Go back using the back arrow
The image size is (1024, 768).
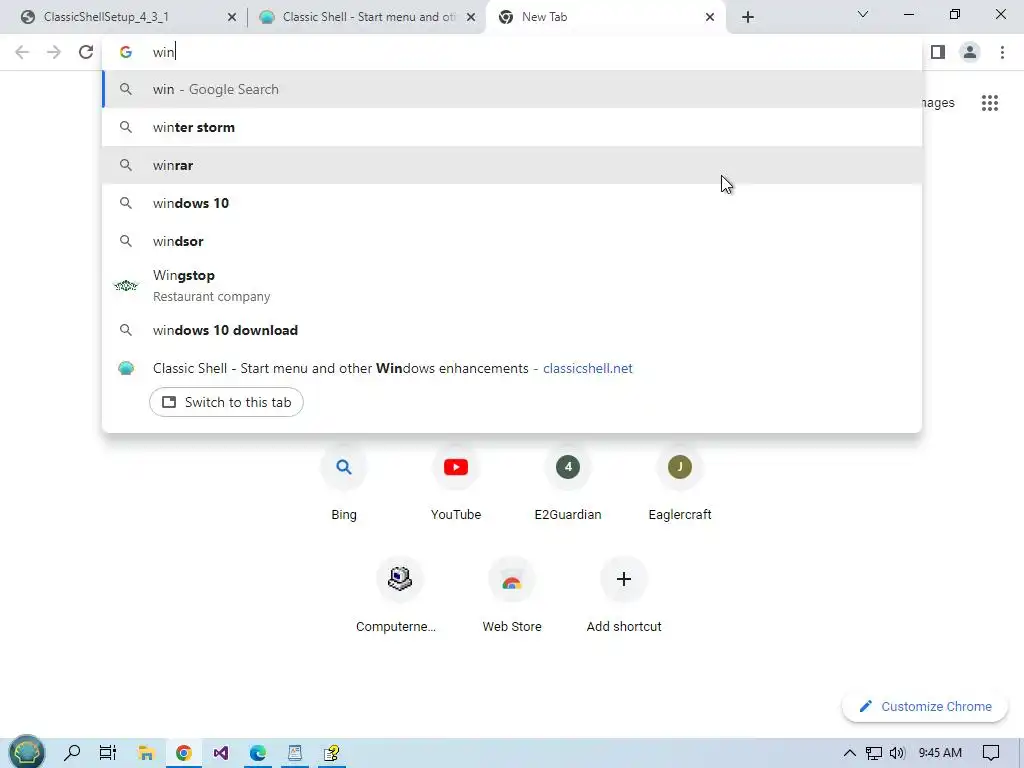(x=22, y=52)
